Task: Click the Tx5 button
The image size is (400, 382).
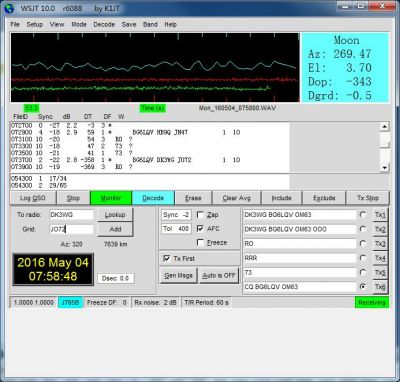Action: (380, 273)
